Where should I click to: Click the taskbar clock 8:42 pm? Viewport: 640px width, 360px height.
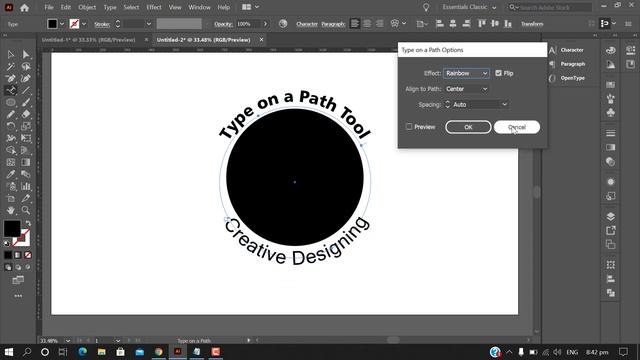pos(597,352)
